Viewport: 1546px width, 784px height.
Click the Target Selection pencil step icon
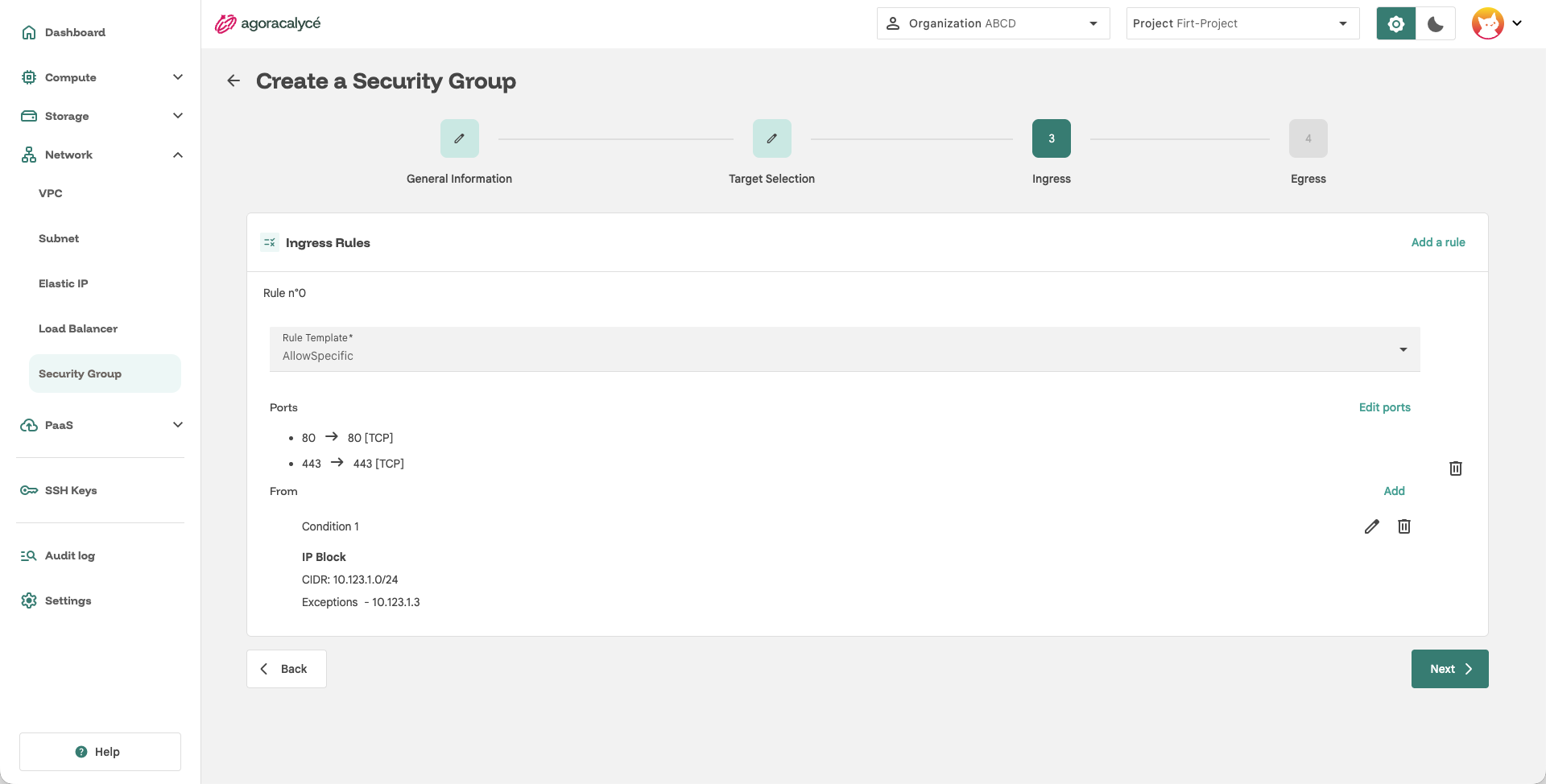(x=772, y=138)
